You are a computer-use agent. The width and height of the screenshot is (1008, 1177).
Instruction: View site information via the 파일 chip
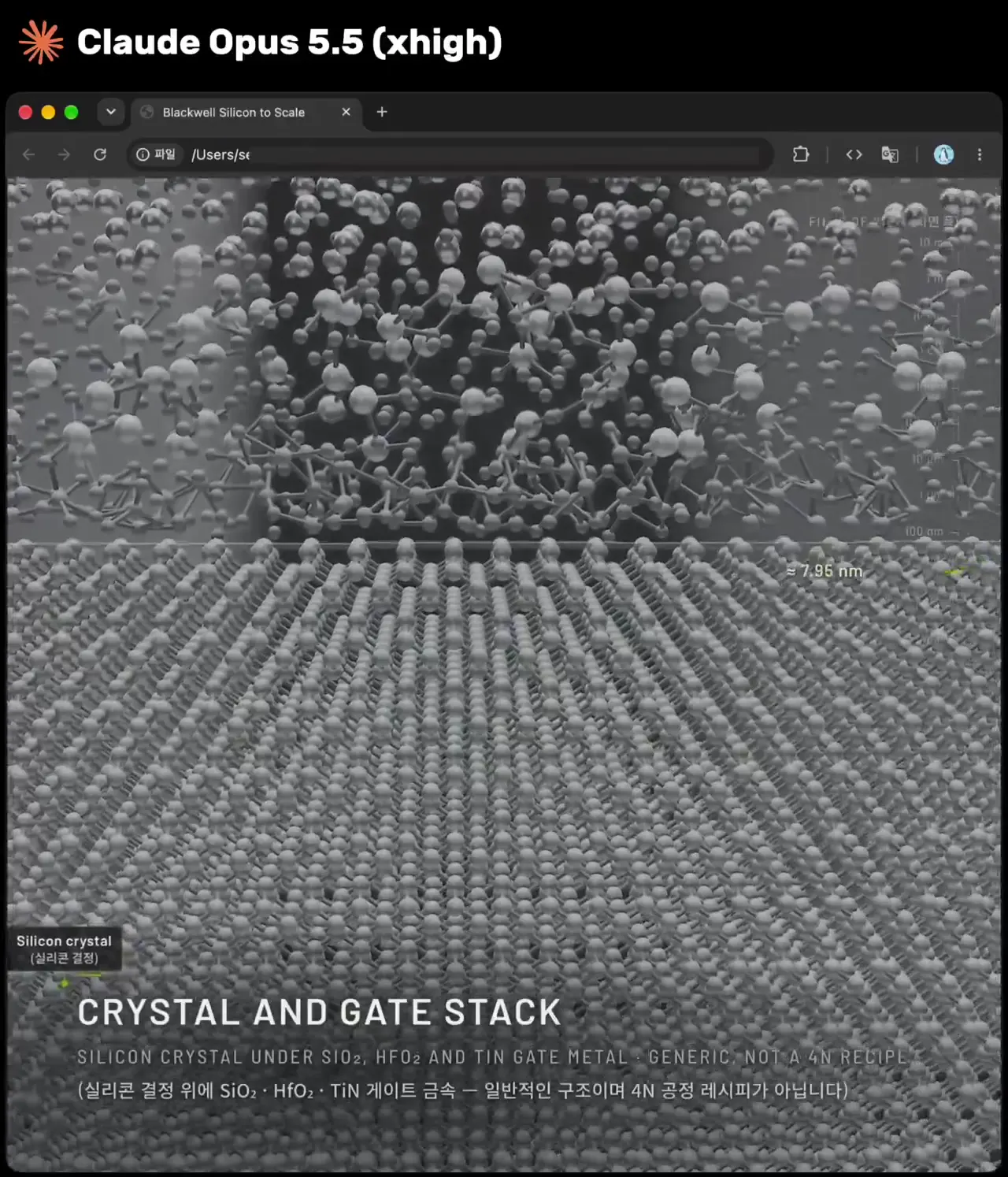pos(156,154)
